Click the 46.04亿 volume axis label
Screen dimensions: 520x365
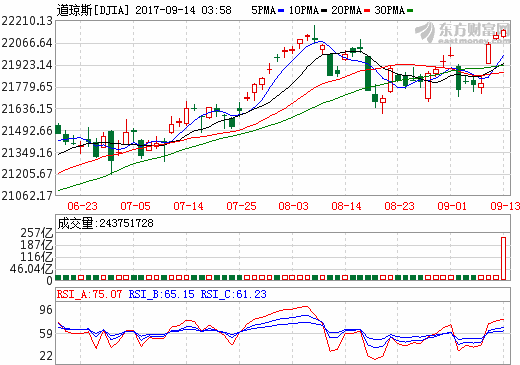pyautogui.click(x=31, y=269)
